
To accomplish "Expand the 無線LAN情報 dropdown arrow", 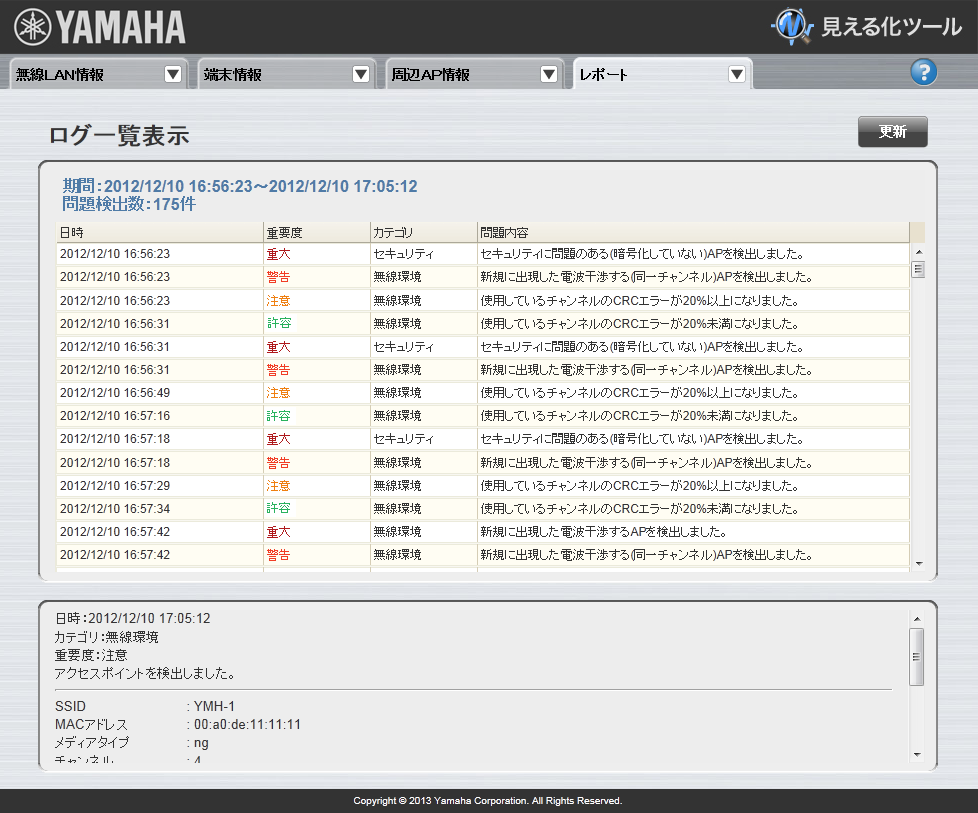I will pos(173,74).
